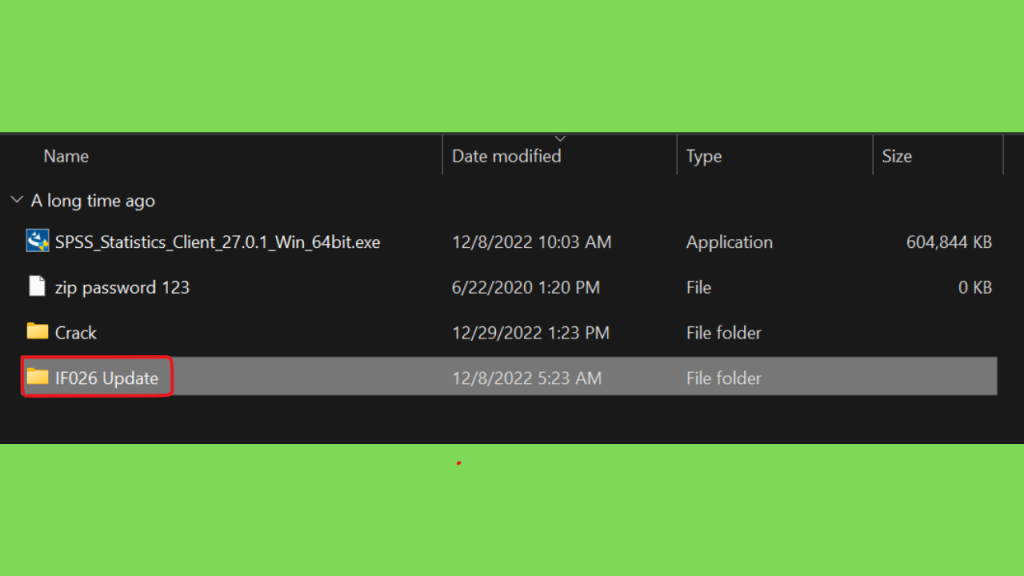Image resolution: width=1024 pixels, height=576 pixels.
Task: Select the IF026 Update folder name
Action: [106, 378]
